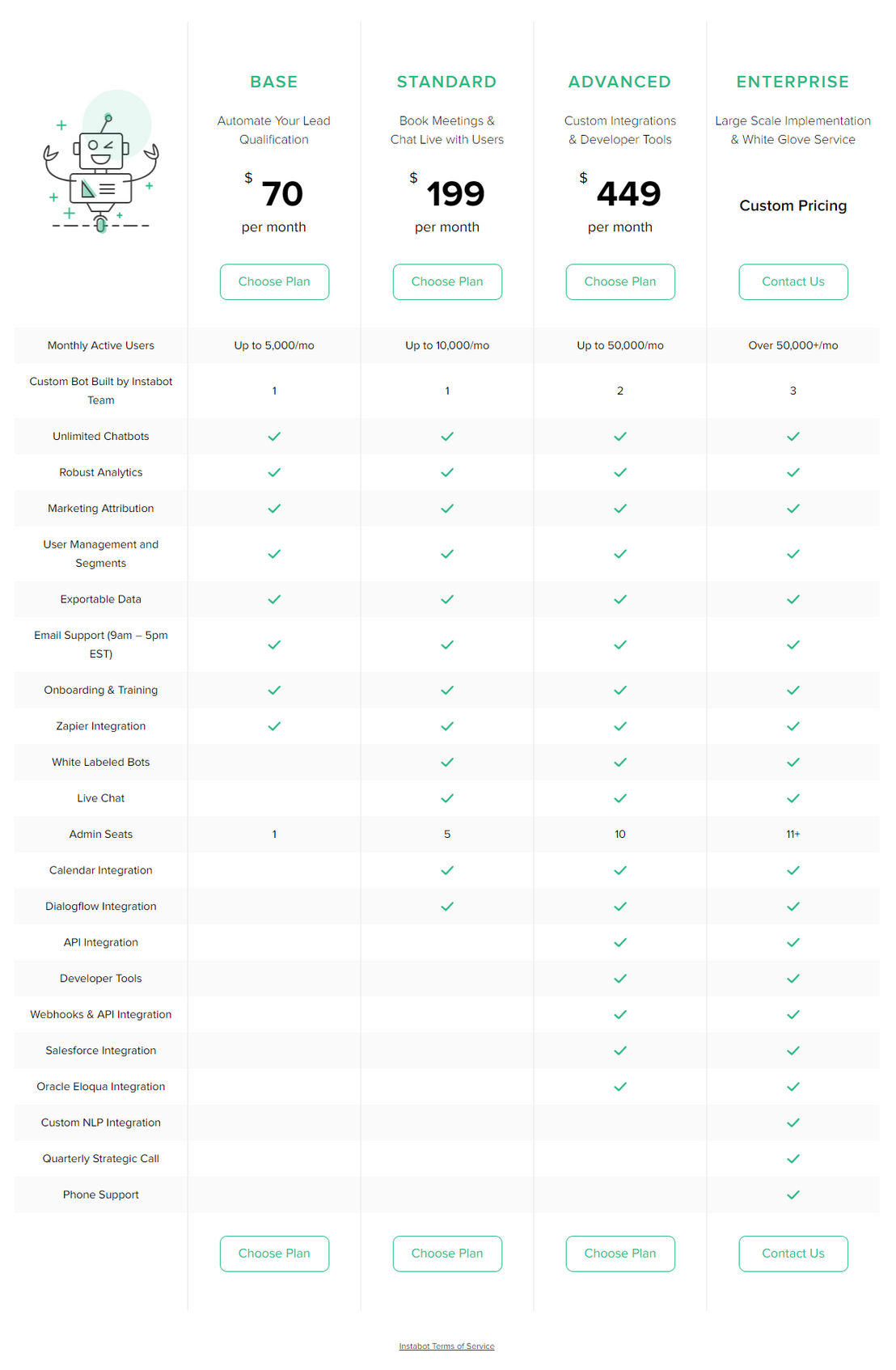Click top Contact Us button for Enterprise
896x1370 pixels.
click(793, 282)
